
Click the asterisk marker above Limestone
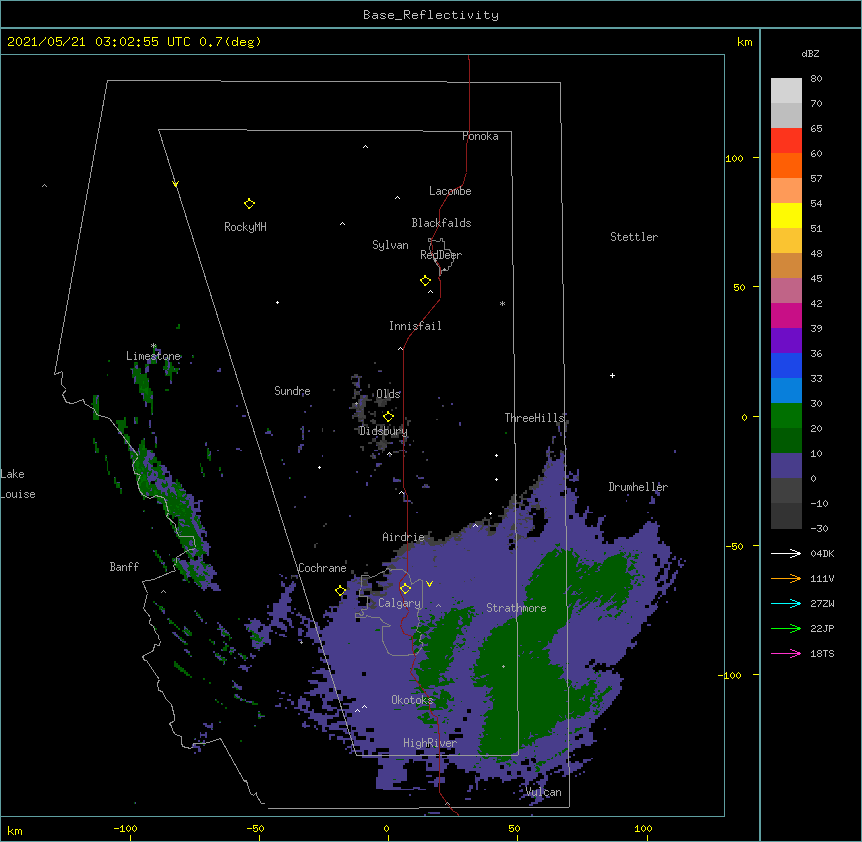[x=153, y=346]
